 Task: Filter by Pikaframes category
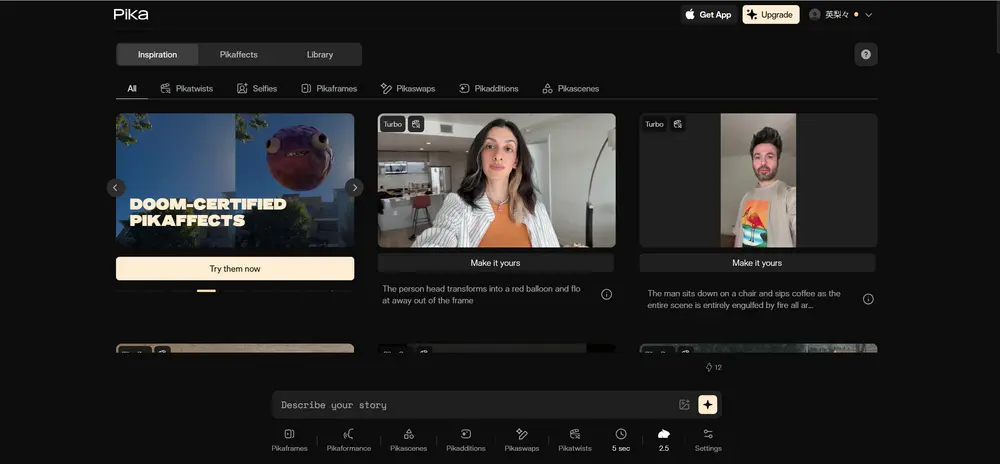(x=329, y=89)
